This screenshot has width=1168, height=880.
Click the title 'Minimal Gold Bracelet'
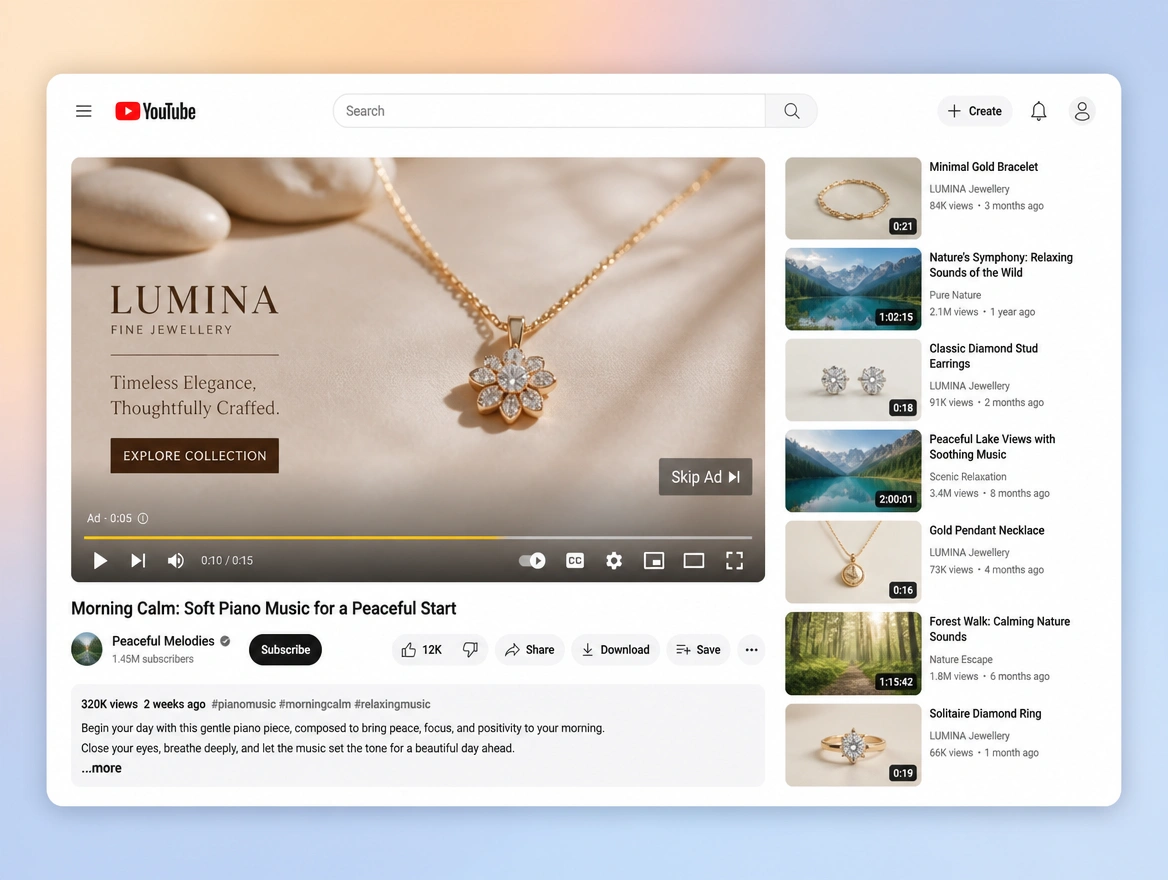[983, 167]
